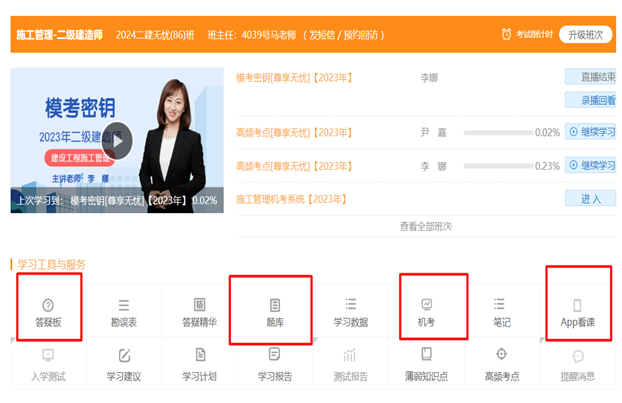Click 进入 for 施工管理机考系统
The height and width of the screenshot is (403, 622).
pos(591,198)
